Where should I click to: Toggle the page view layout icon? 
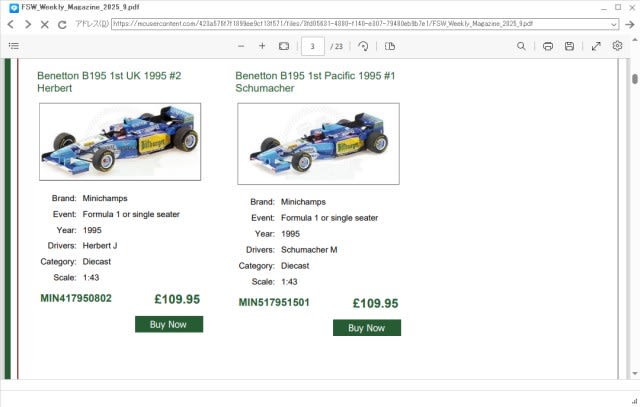pos(390,46)
